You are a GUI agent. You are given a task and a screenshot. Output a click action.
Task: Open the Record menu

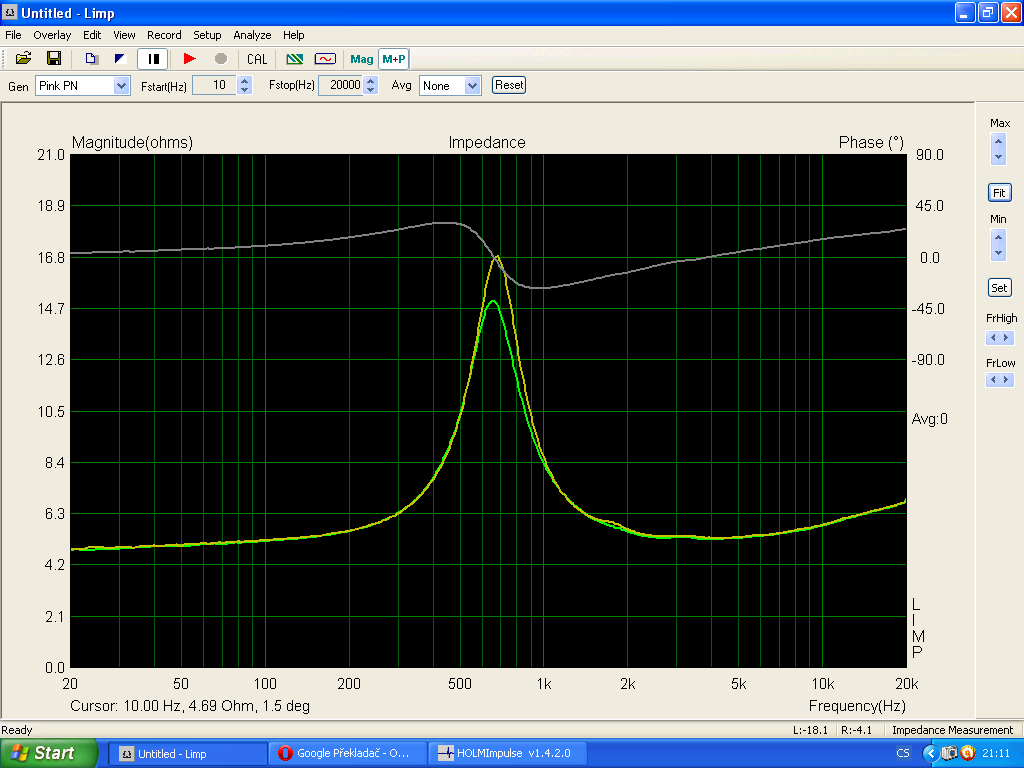click(x=164, y=35)
